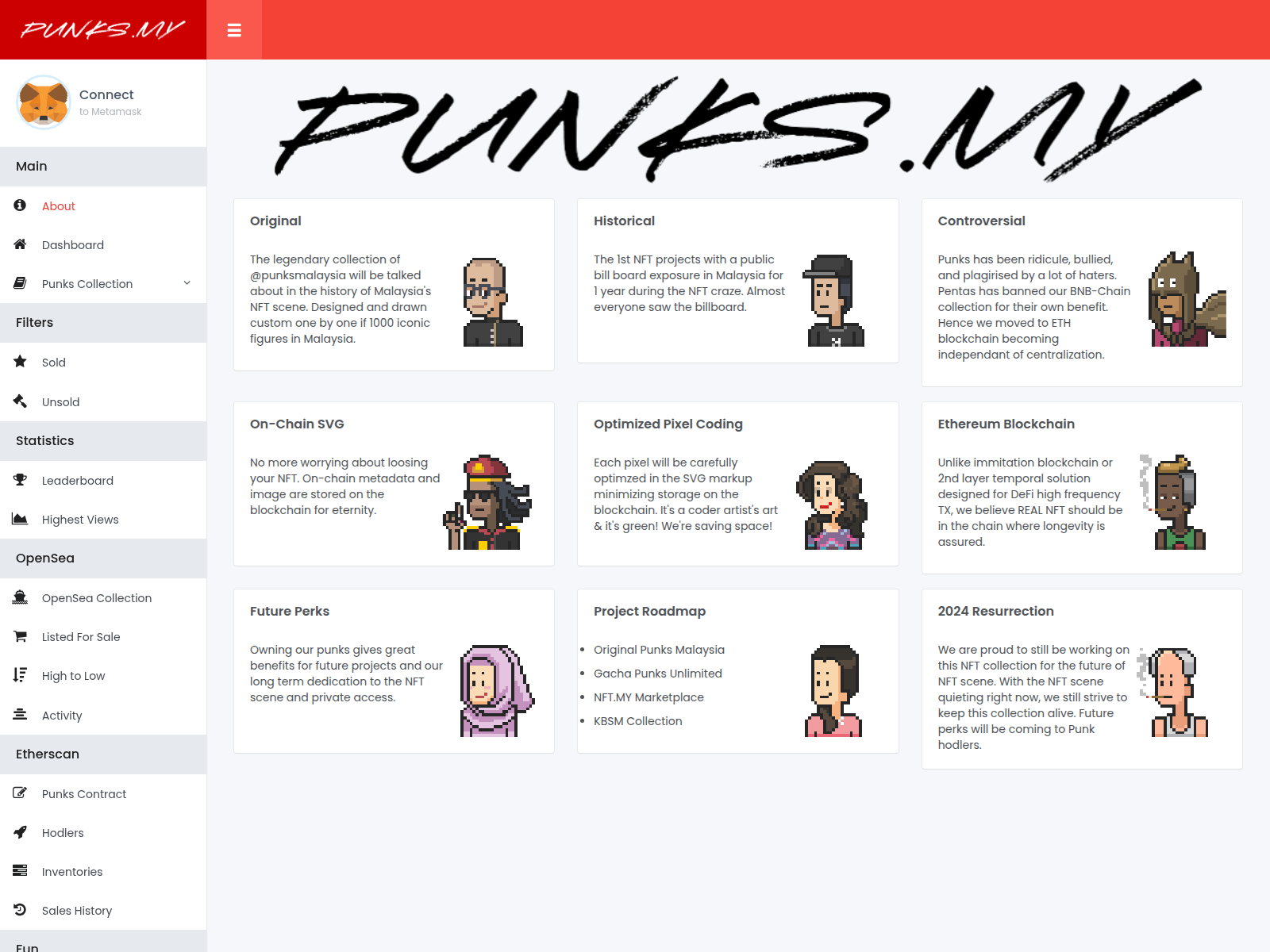View the Hodlers list link

(103, 833)
